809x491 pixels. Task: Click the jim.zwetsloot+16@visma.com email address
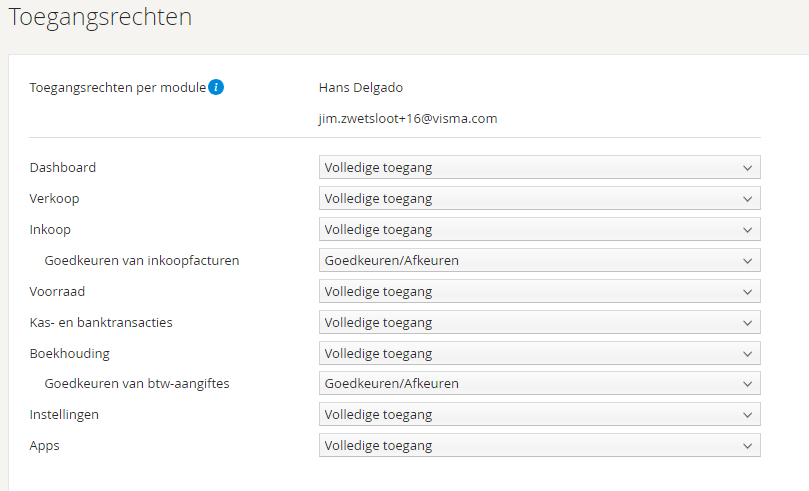(x=407, y=118)
